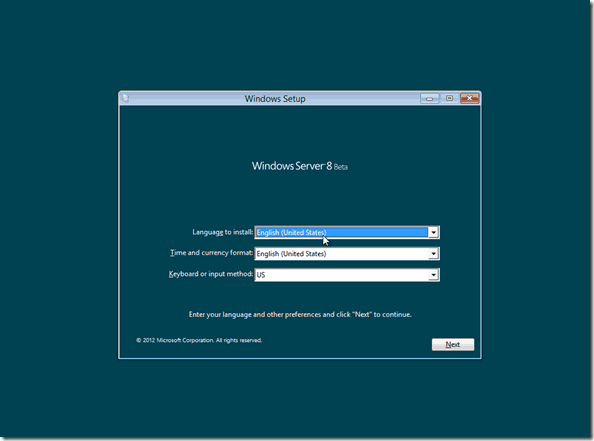Click the "Time and currency format" label
The height and width of the screenshot is (441, 594).
[211, 253]
